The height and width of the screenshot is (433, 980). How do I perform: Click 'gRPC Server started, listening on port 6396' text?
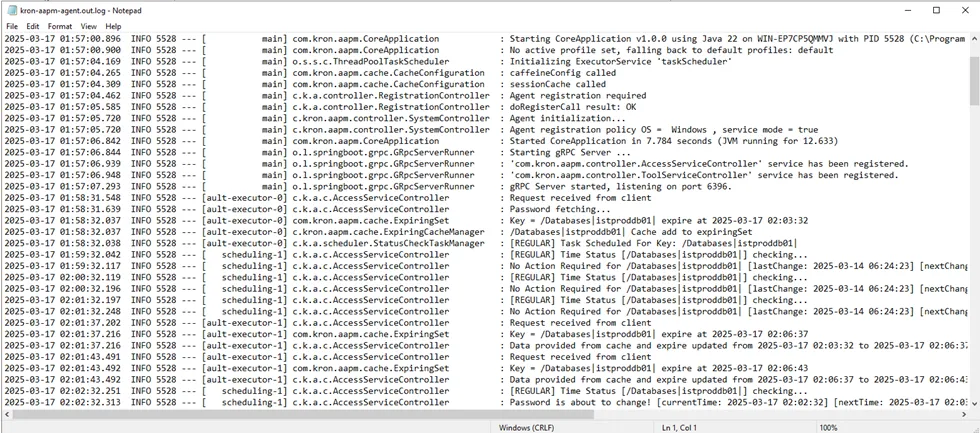[616, 186]
